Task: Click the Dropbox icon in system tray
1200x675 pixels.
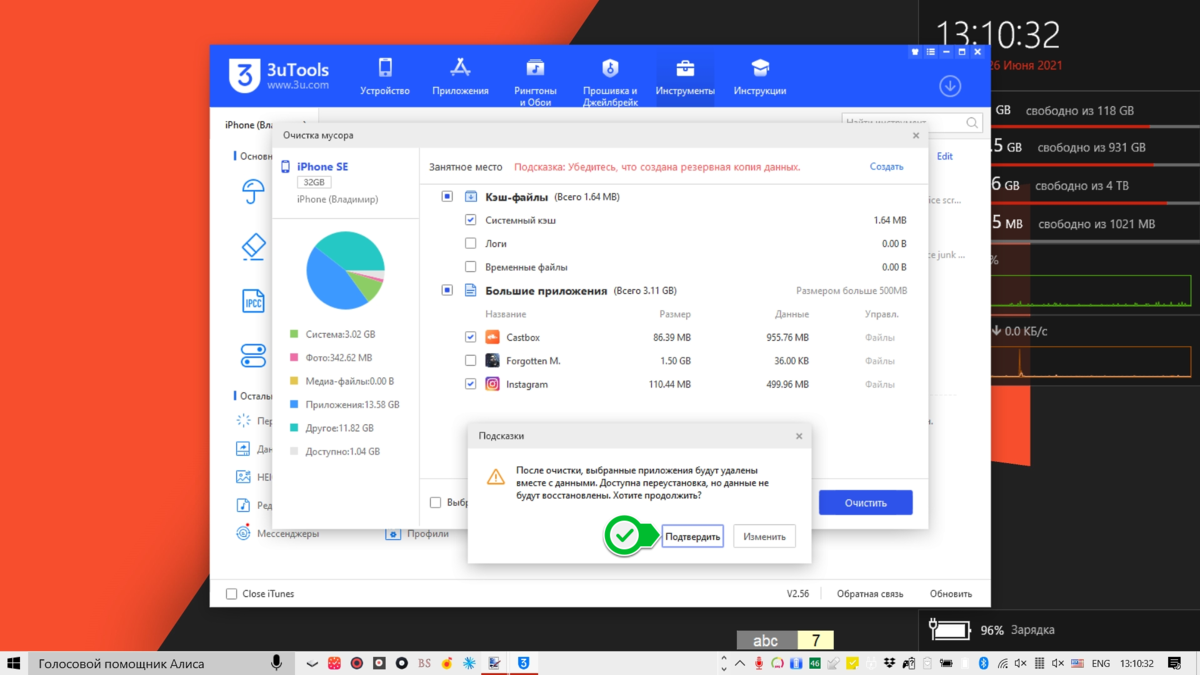Action: tap(889, 663)
